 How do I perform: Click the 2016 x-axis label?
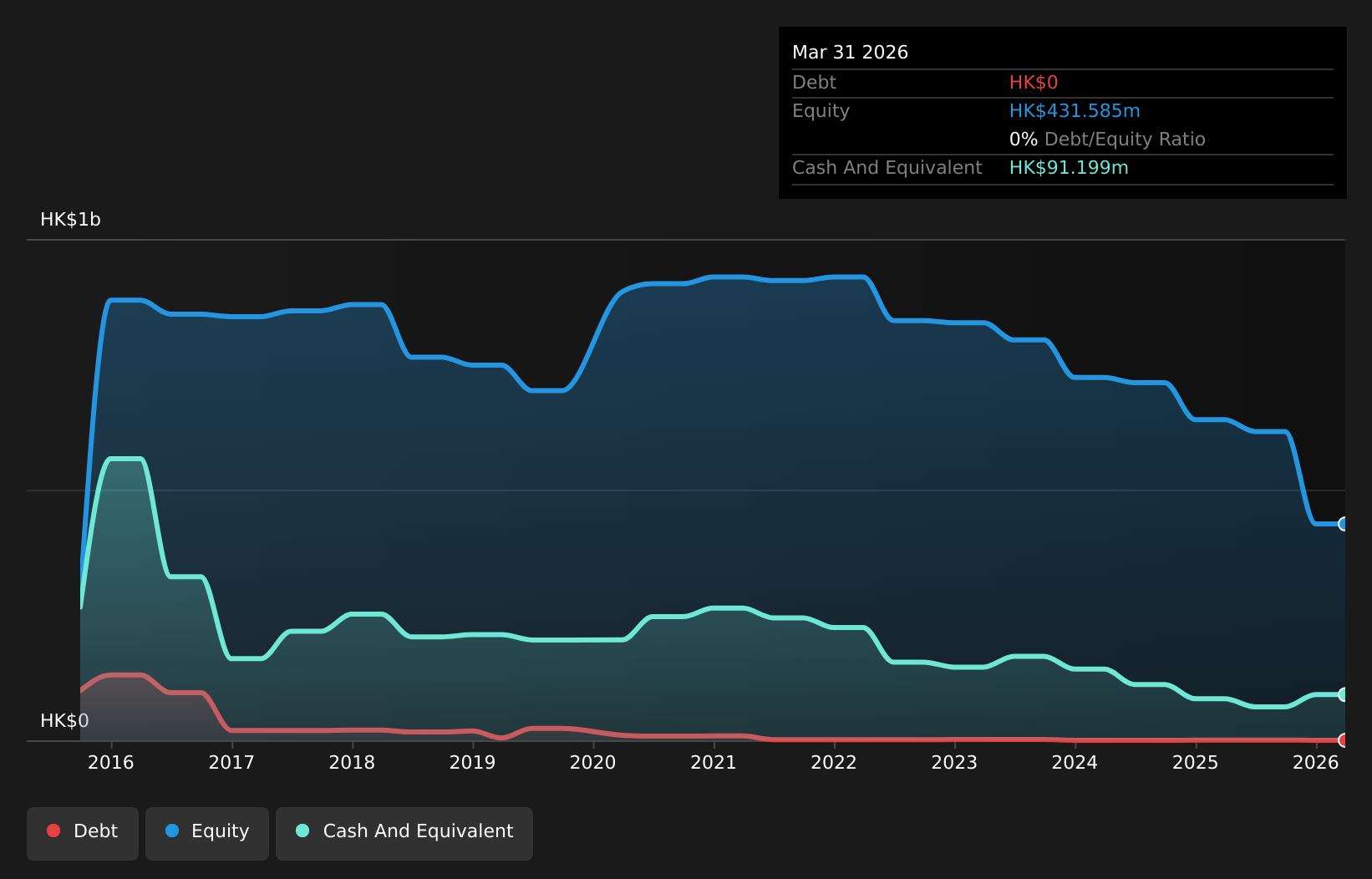tap(111, 762)
